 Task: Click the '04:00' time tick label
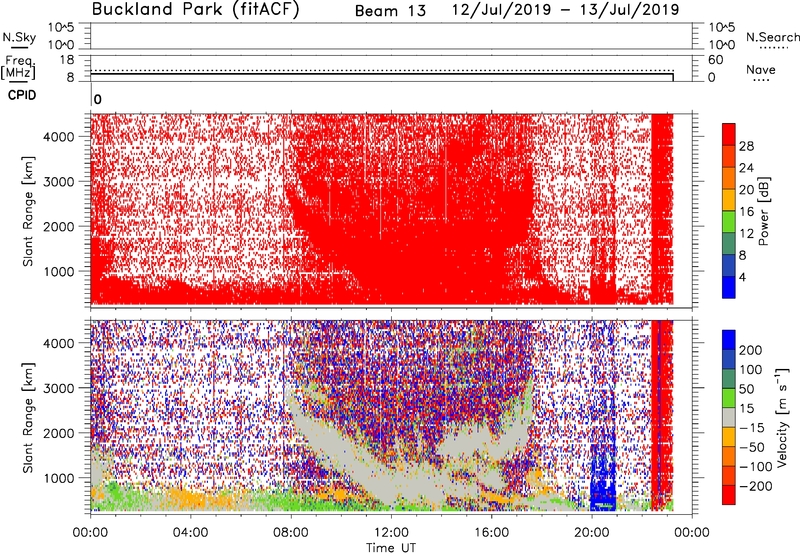[x=191, y=533]
